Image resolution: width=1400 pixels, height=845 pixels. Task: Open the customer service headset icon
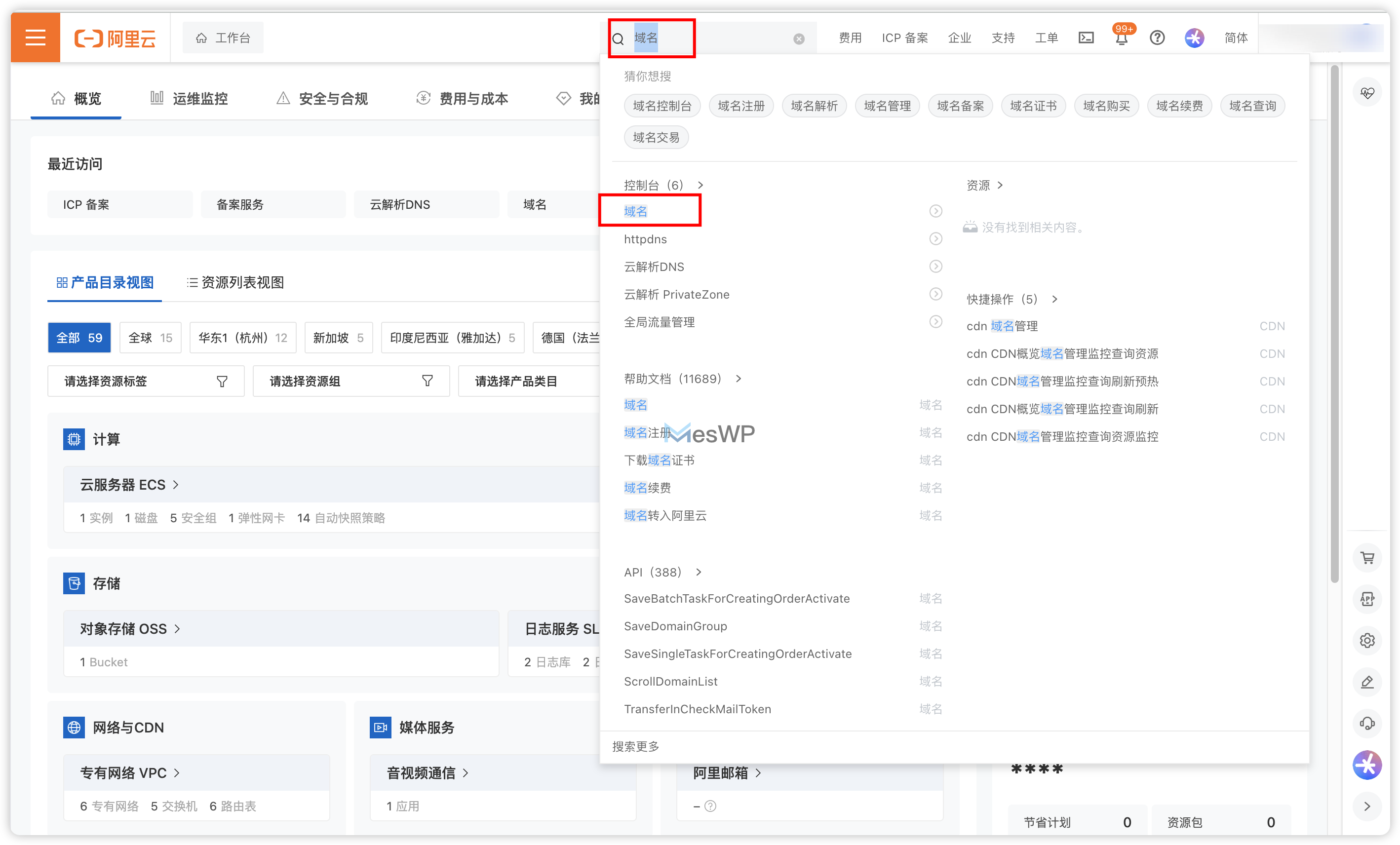click(1367, 724)
